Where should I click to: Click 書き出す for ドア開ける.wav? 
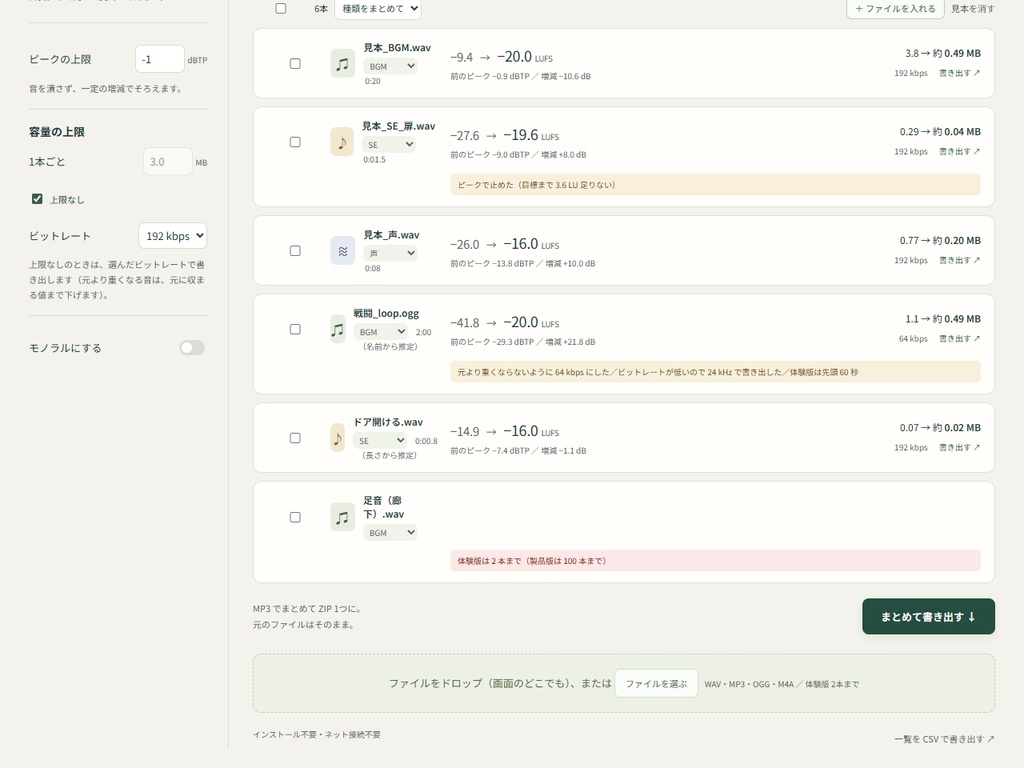click(x=960, y=447)
